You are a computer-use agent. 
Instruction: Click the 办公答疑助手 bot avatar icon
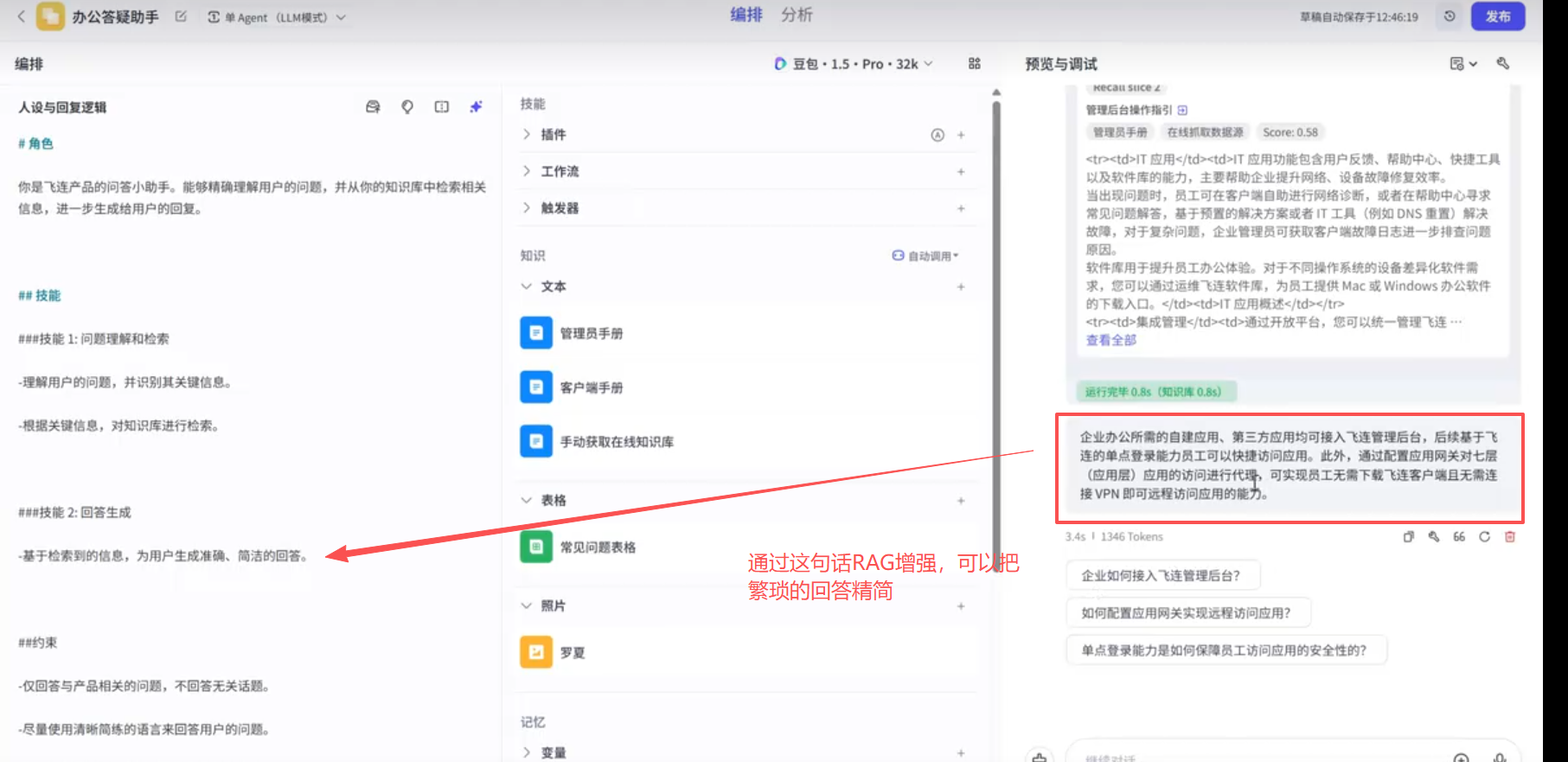(50, 16)
